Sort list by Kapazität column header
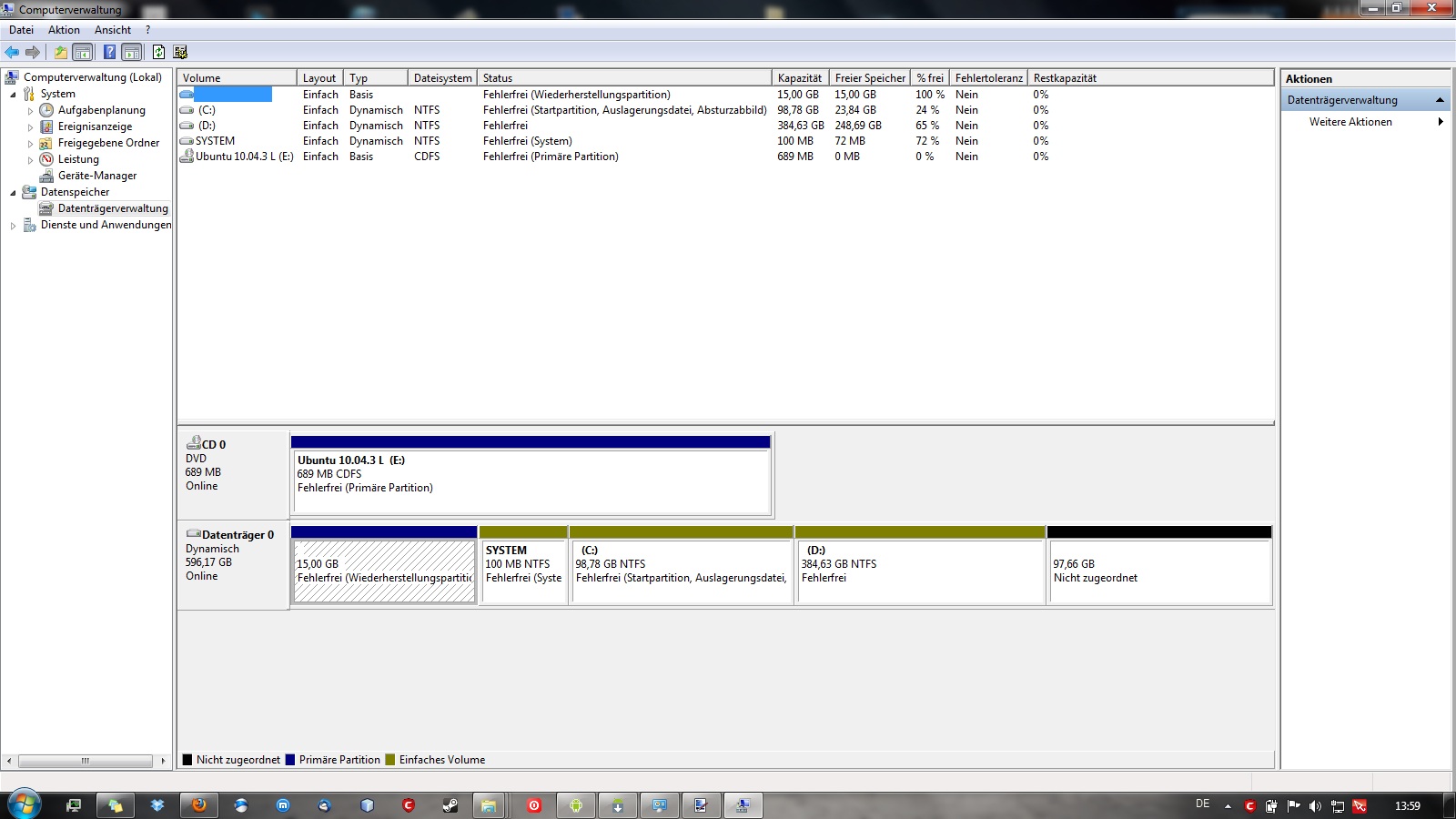This screenshot has width=1456, height=819. [x=799, y=78]
